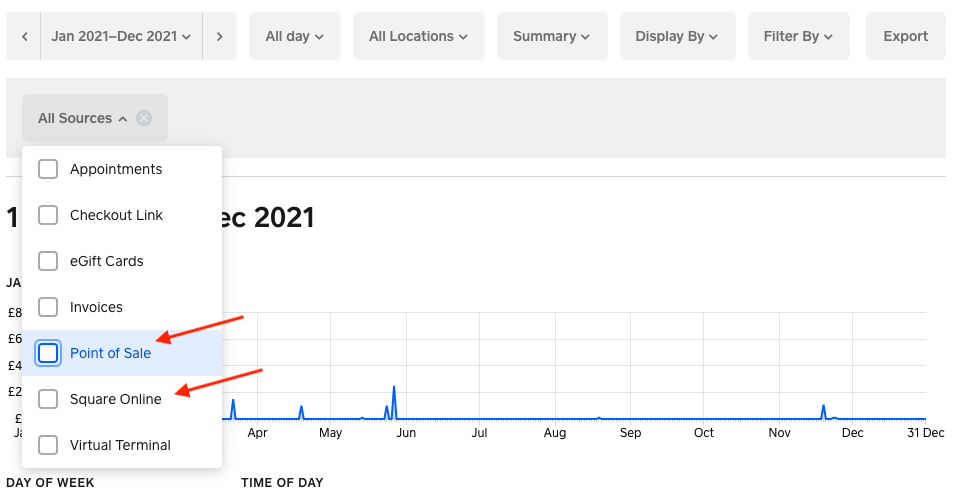Check the Square Online checkbox
The image size is (957, 489).
coord(48,399)
